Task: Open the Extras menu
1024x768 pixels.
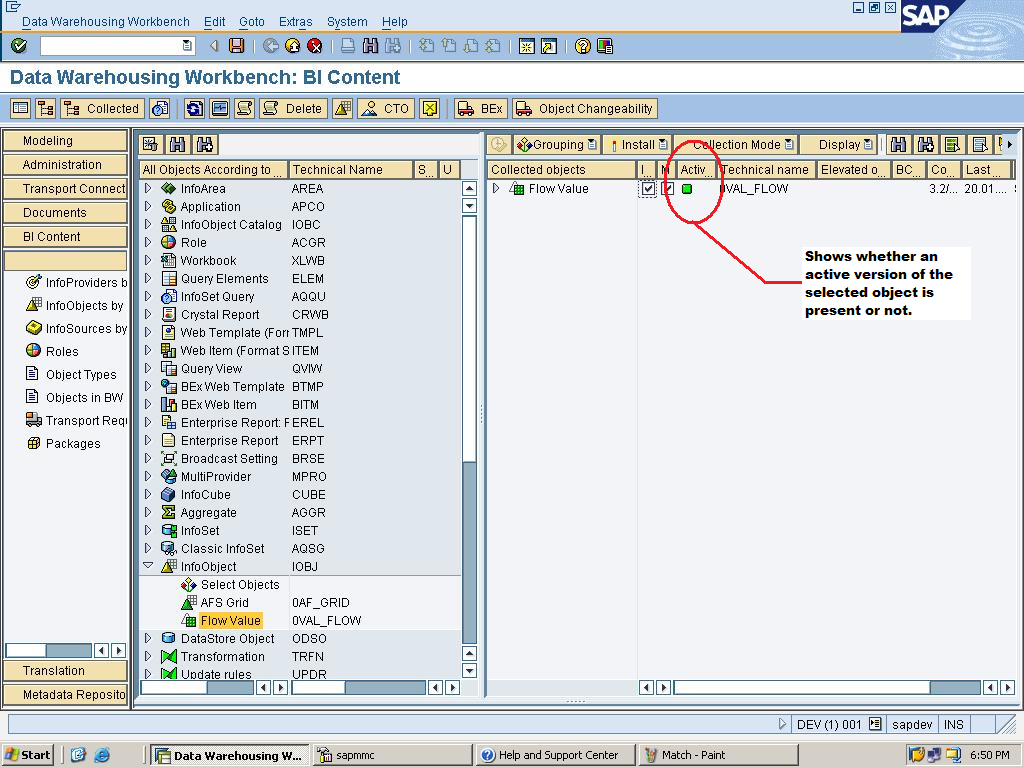Action: [295, 22]
